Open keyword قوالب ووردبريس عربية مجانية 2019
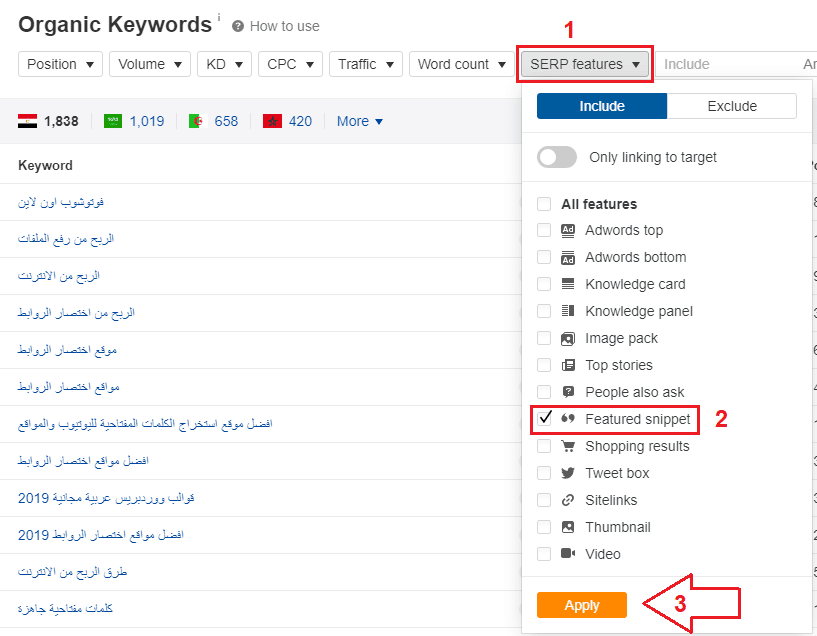Image resolution: width=817 pixels, height=636 pixels. pyautogui.click(x=106, y=498)
